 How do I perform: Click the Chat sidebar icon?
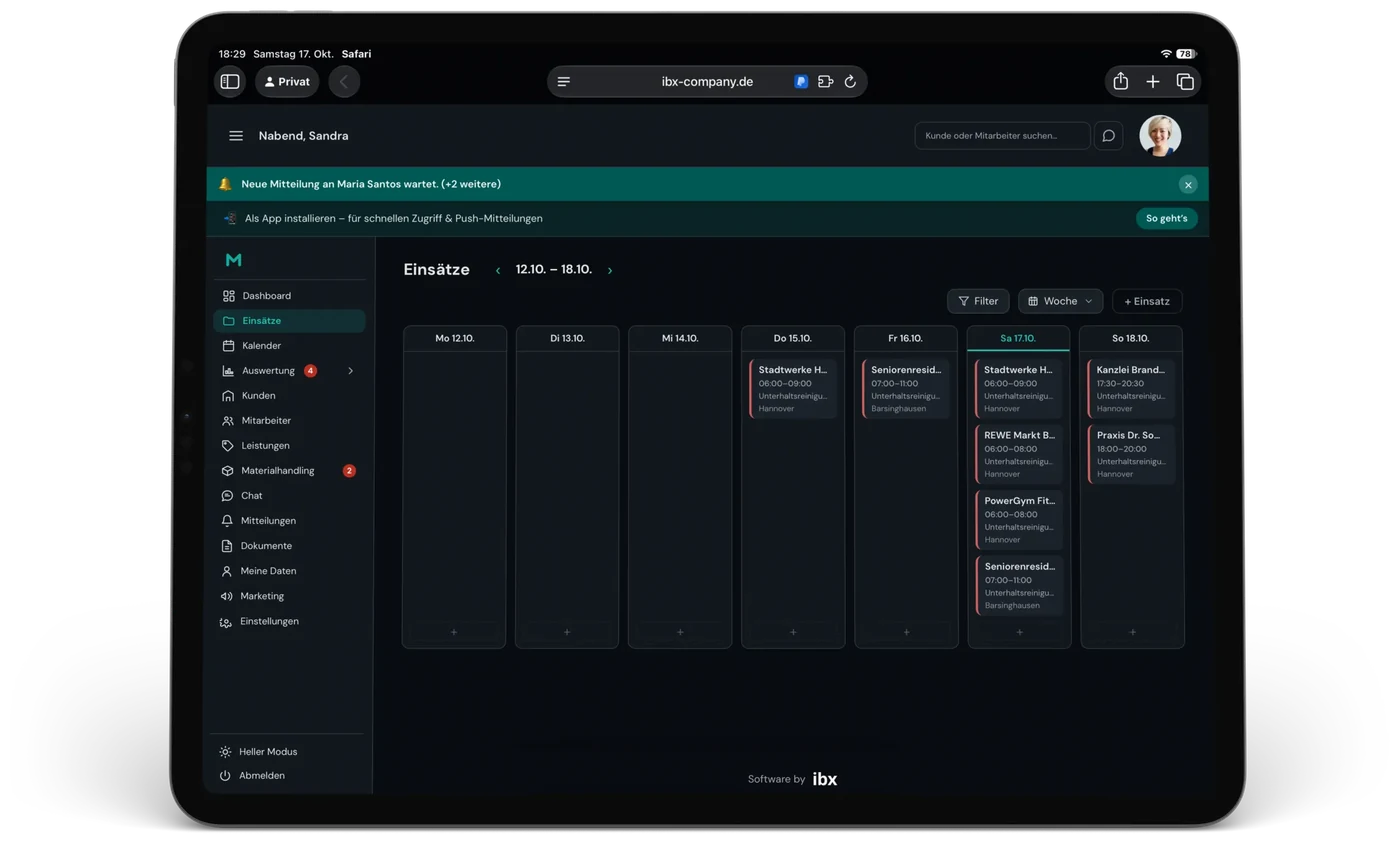click(x=227, y=496)
